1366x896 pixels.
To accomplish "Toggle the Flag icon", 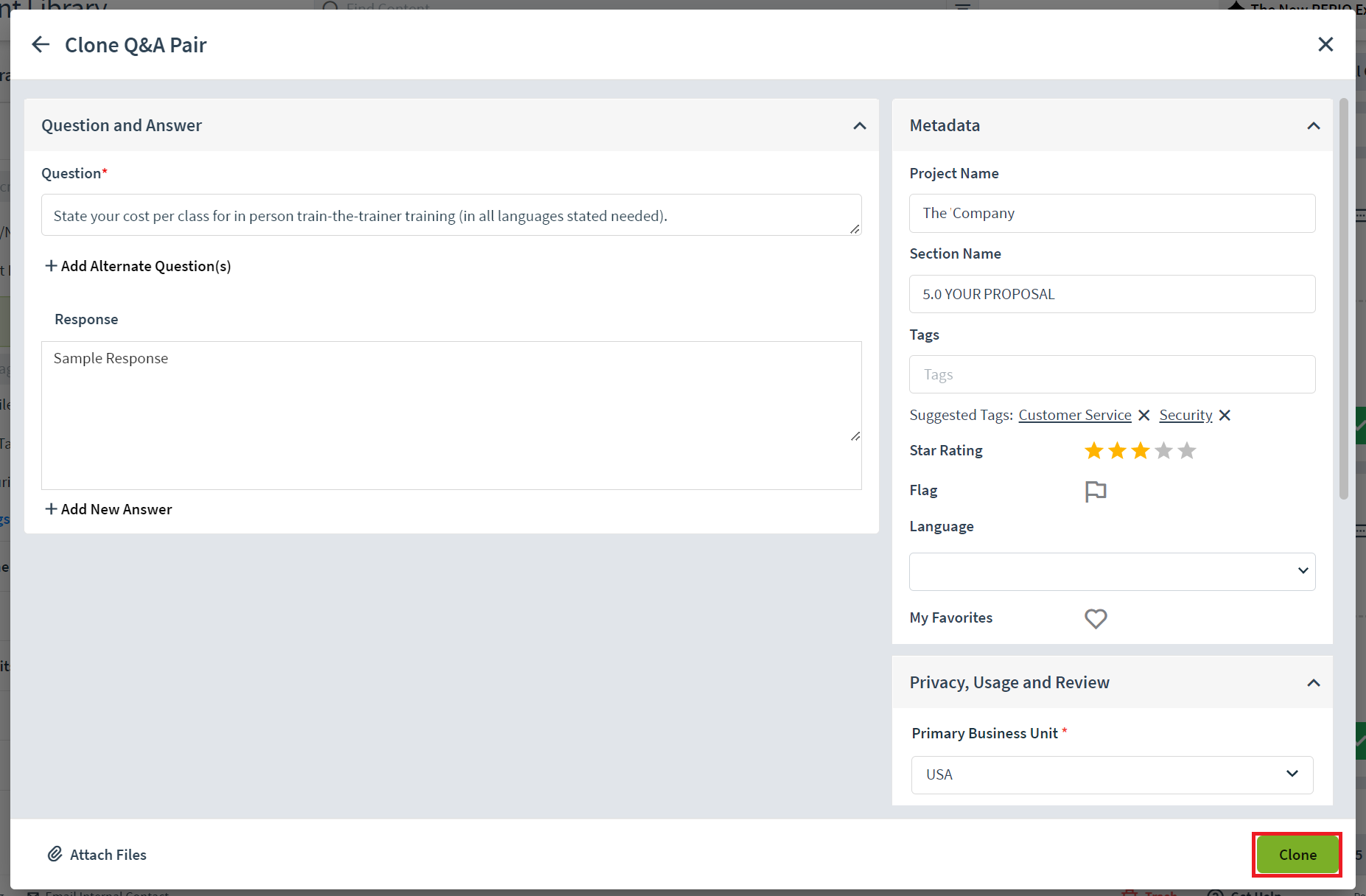I will click(1096, 491).
